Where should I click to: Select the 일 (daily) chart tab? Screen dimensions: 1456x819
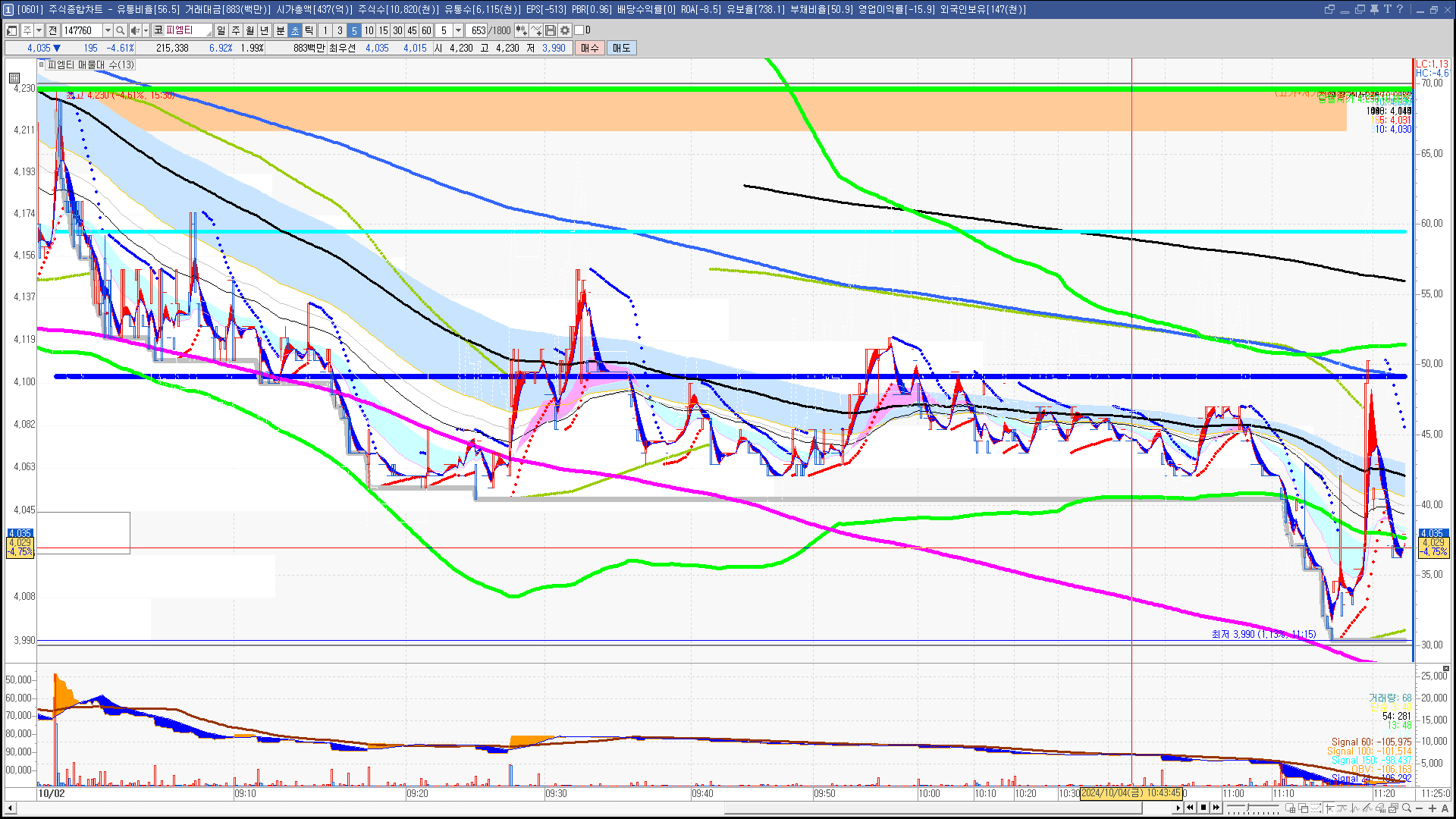coord(221,30)
